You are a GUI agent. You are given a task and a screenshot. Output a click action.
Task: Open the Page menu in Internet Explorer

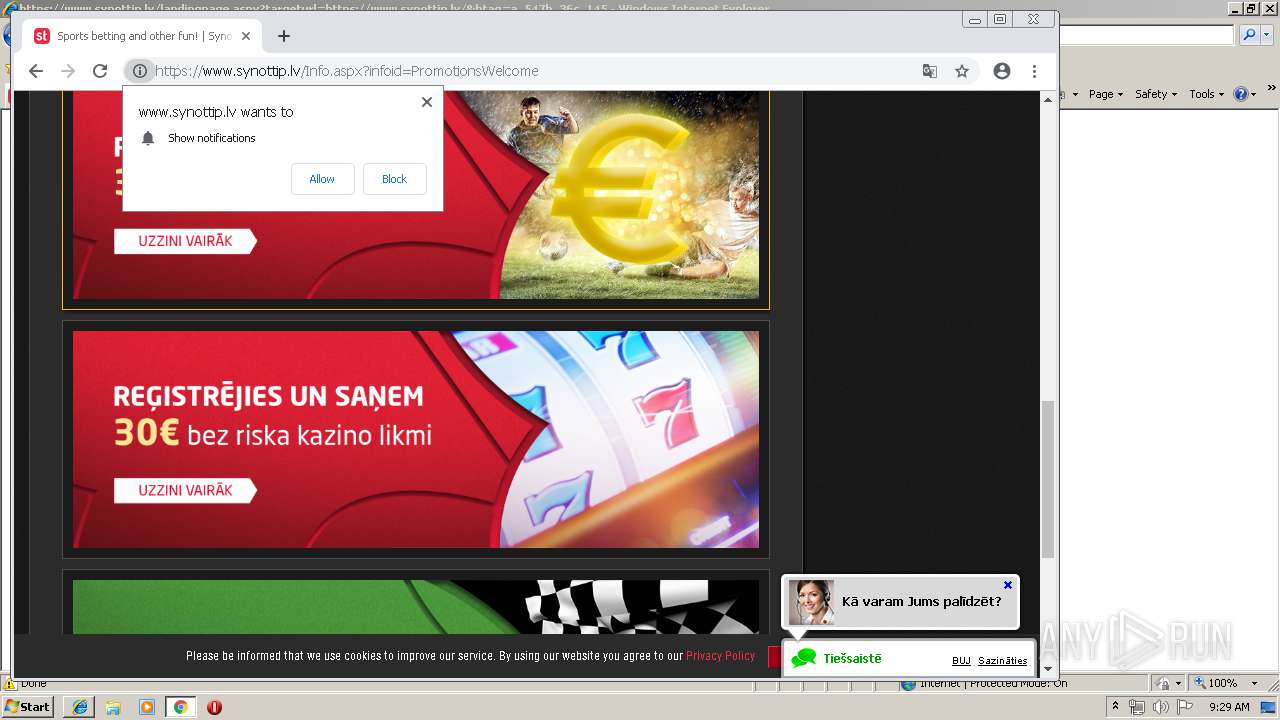(x=1105, y=94)
